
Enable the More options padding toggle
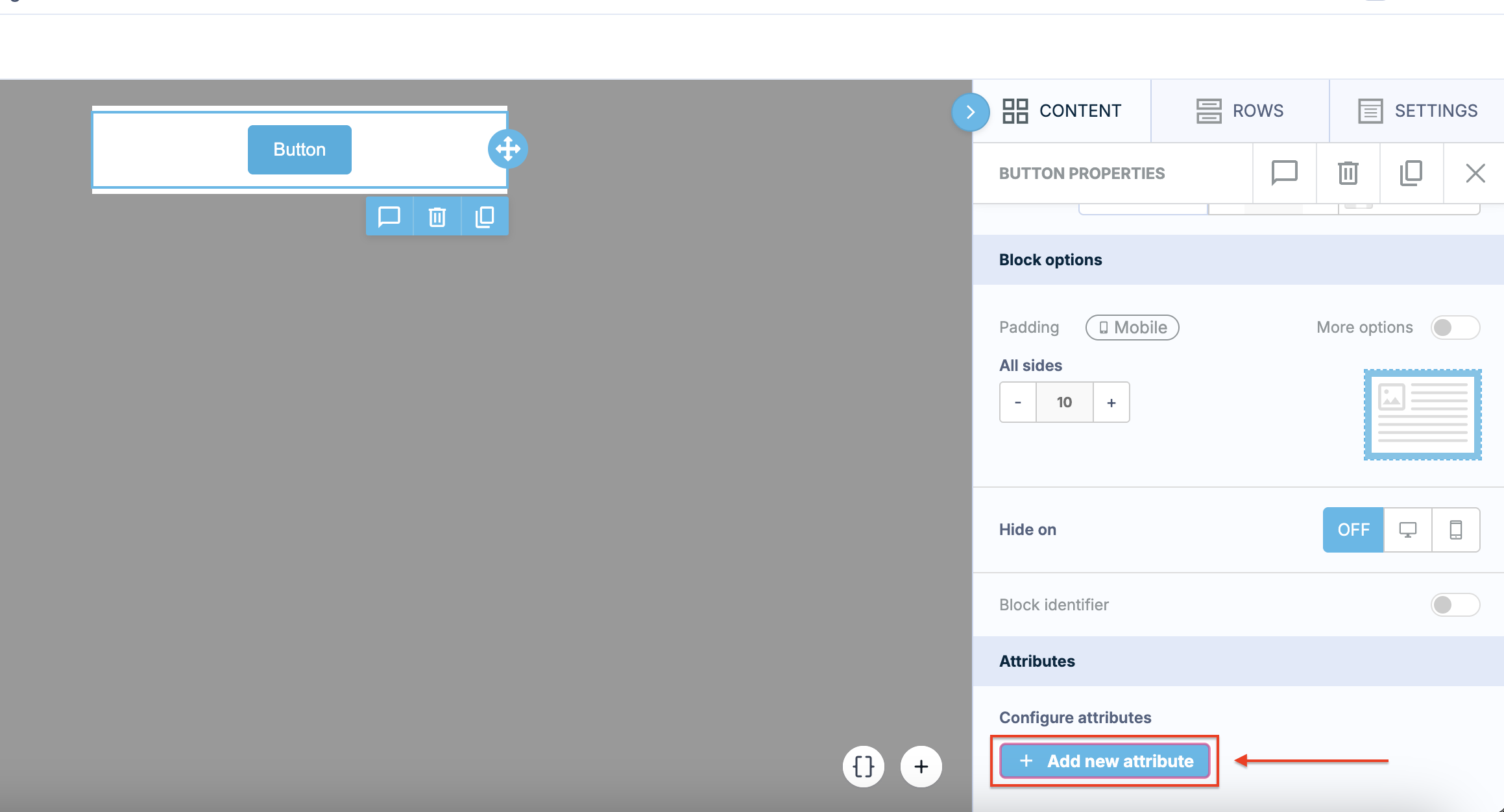tap(1455, 328)
